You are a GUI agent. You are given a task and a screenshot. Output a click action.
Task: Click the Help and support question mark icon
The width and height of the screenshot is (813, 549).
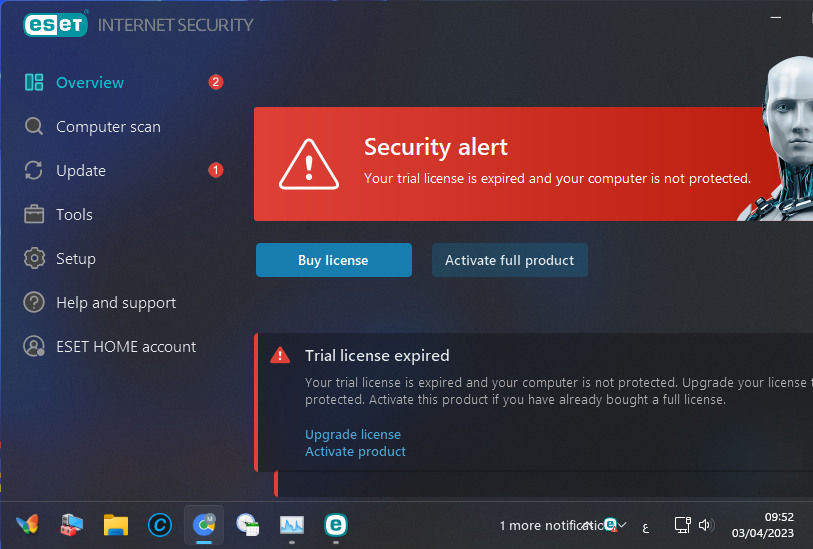34,302
